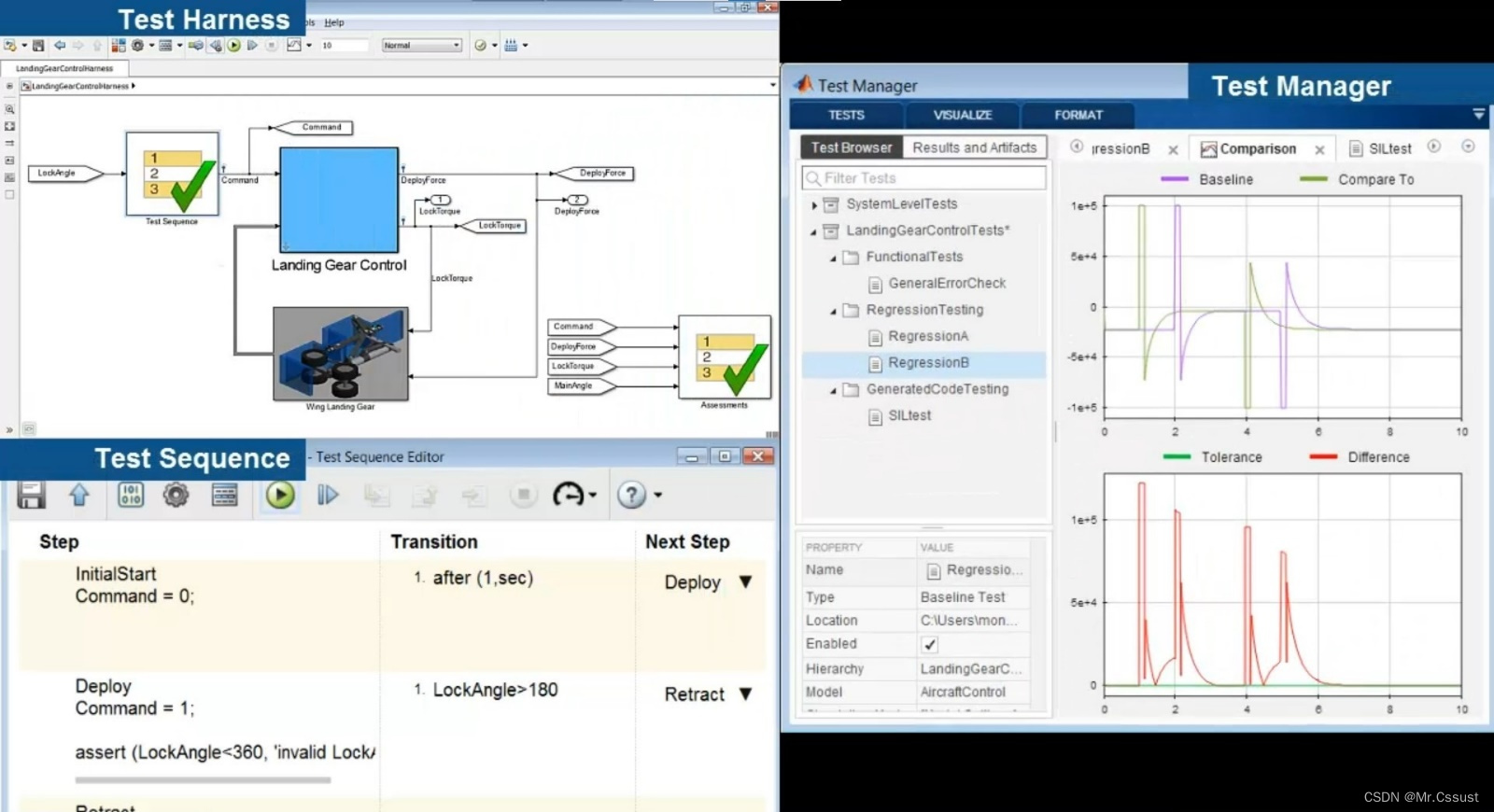Collapse the FunctionalTests folder
This screenshot has width=1494, height=812.
833,259
